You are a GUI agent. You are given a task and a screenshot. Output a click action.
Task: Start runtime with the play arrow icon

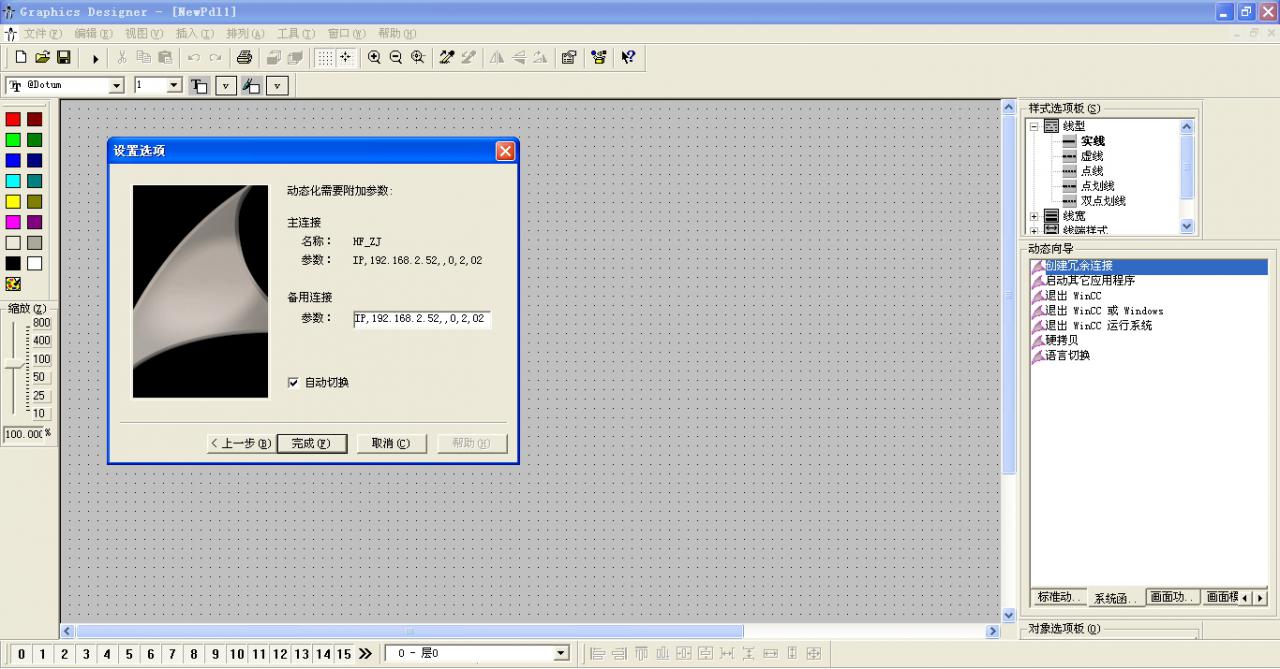96,58
